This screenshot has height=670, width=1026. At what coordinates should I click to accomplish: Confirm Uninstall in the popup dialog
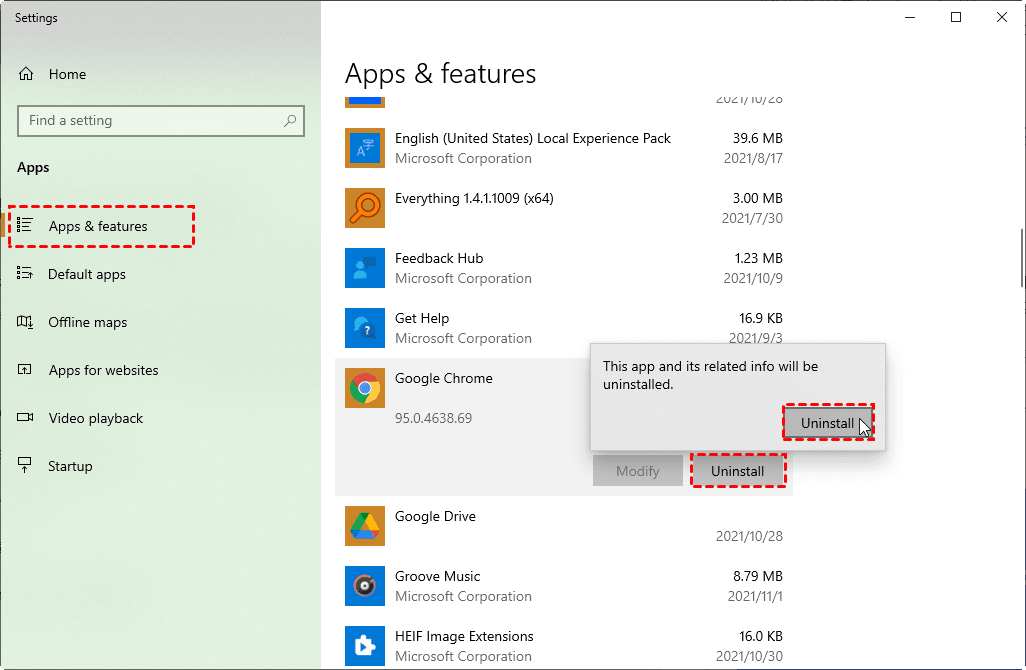827,423
